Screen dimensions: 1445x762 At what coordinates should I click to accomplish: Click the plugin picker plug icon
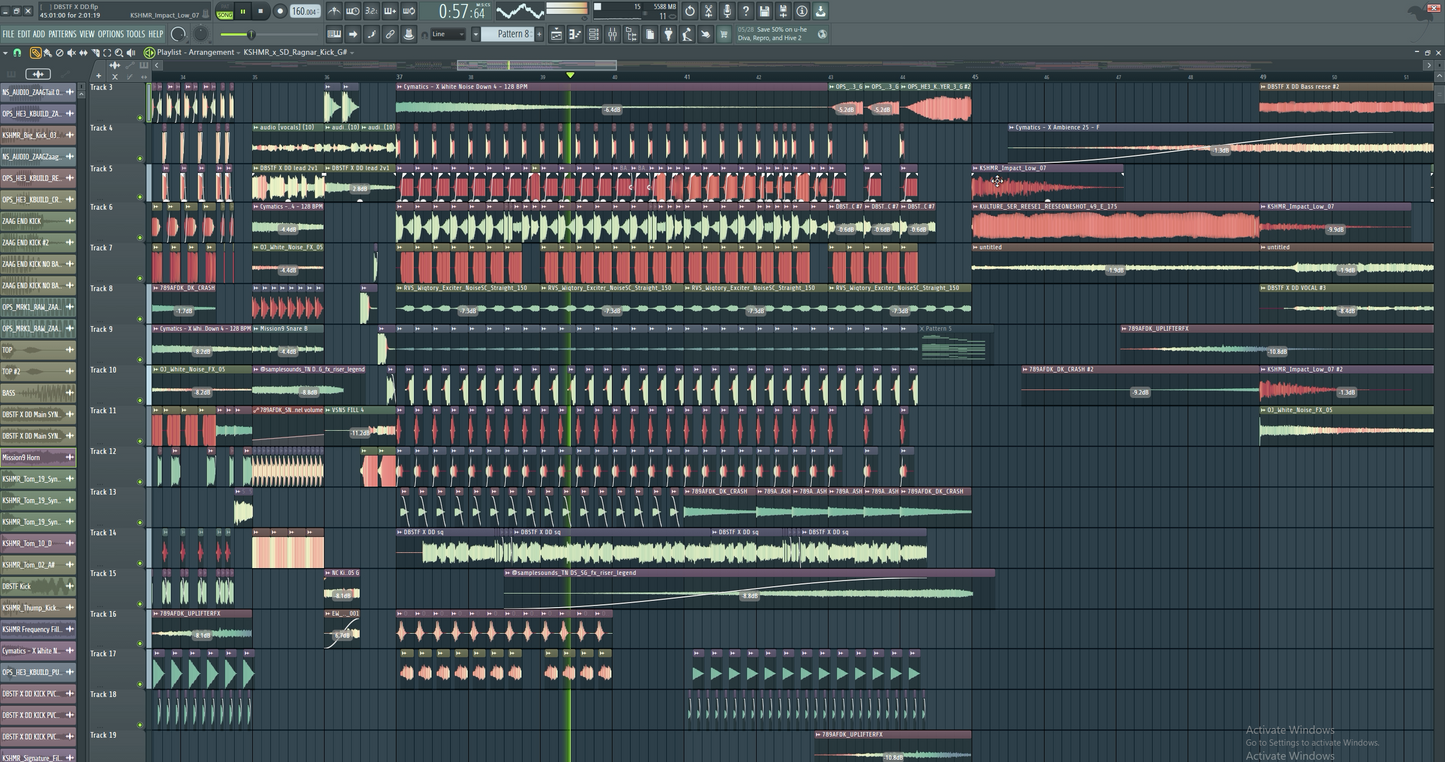pyautogui.click(x=668, y=34)
